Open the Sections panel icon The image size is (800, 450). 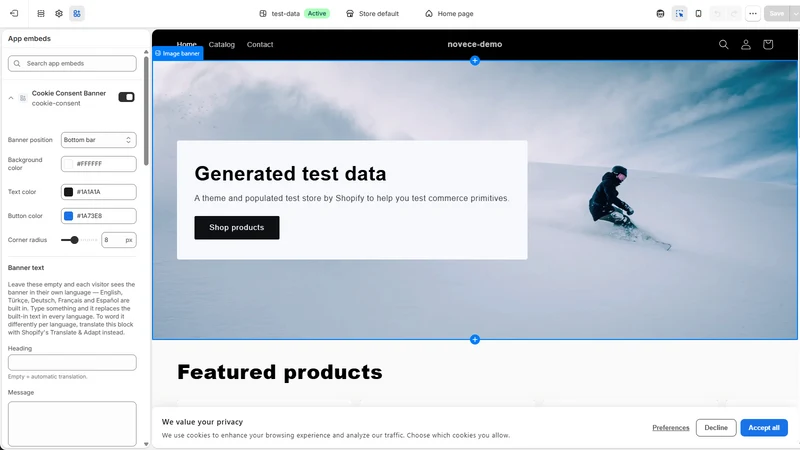tap(41, 13)
